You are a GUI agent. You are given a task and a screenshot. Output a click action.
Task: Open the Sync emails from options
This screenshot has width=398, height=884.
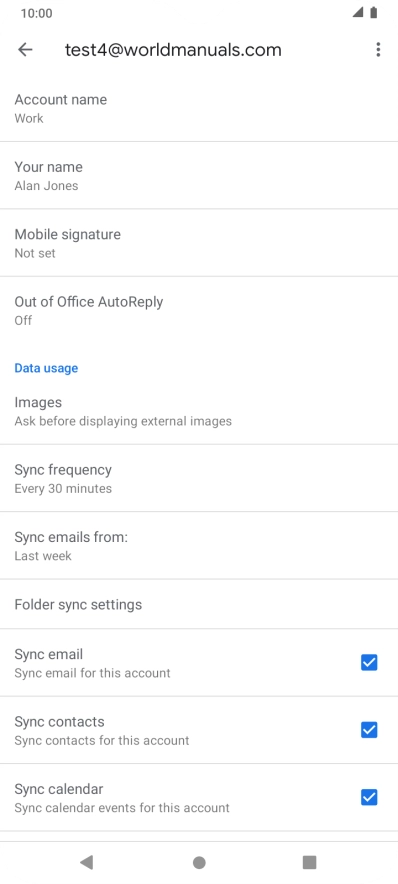click(x=199, y=546)
